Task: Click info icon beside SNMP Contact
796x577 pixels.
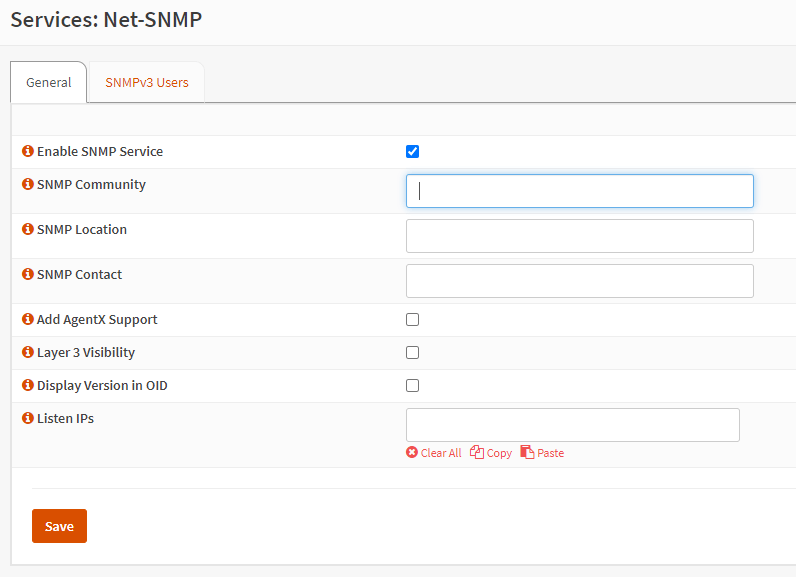Action: [x=27, y=274]
